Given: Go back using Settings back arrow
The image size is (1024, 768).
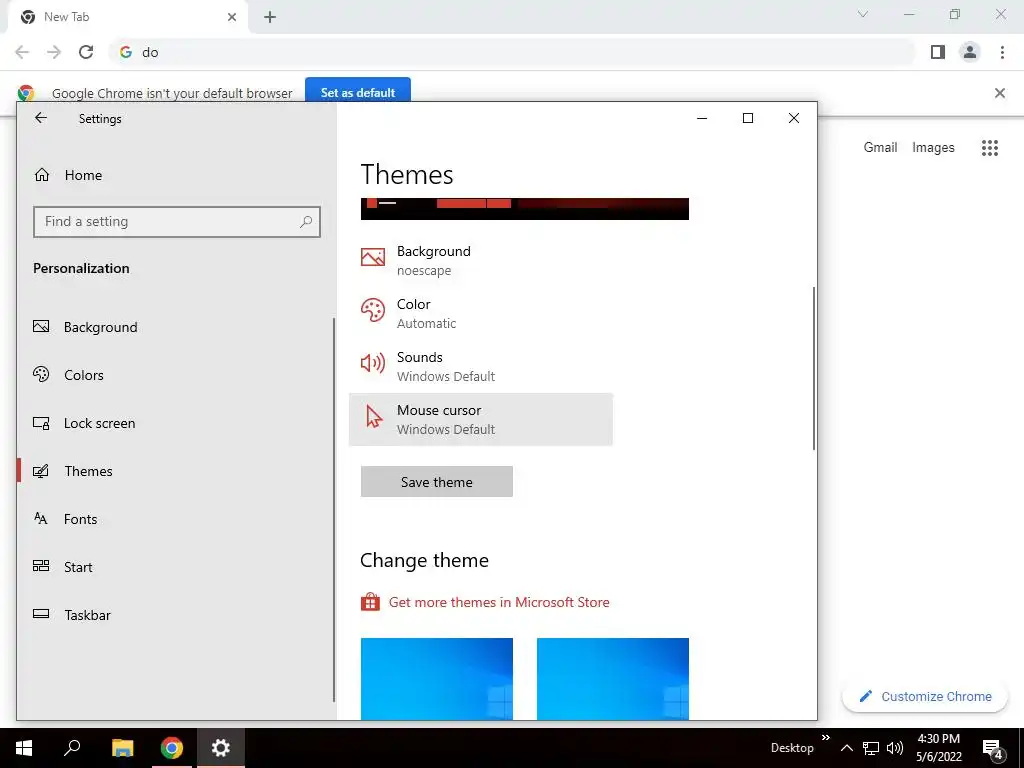Looking at the screenshot, I should [41, 118].
